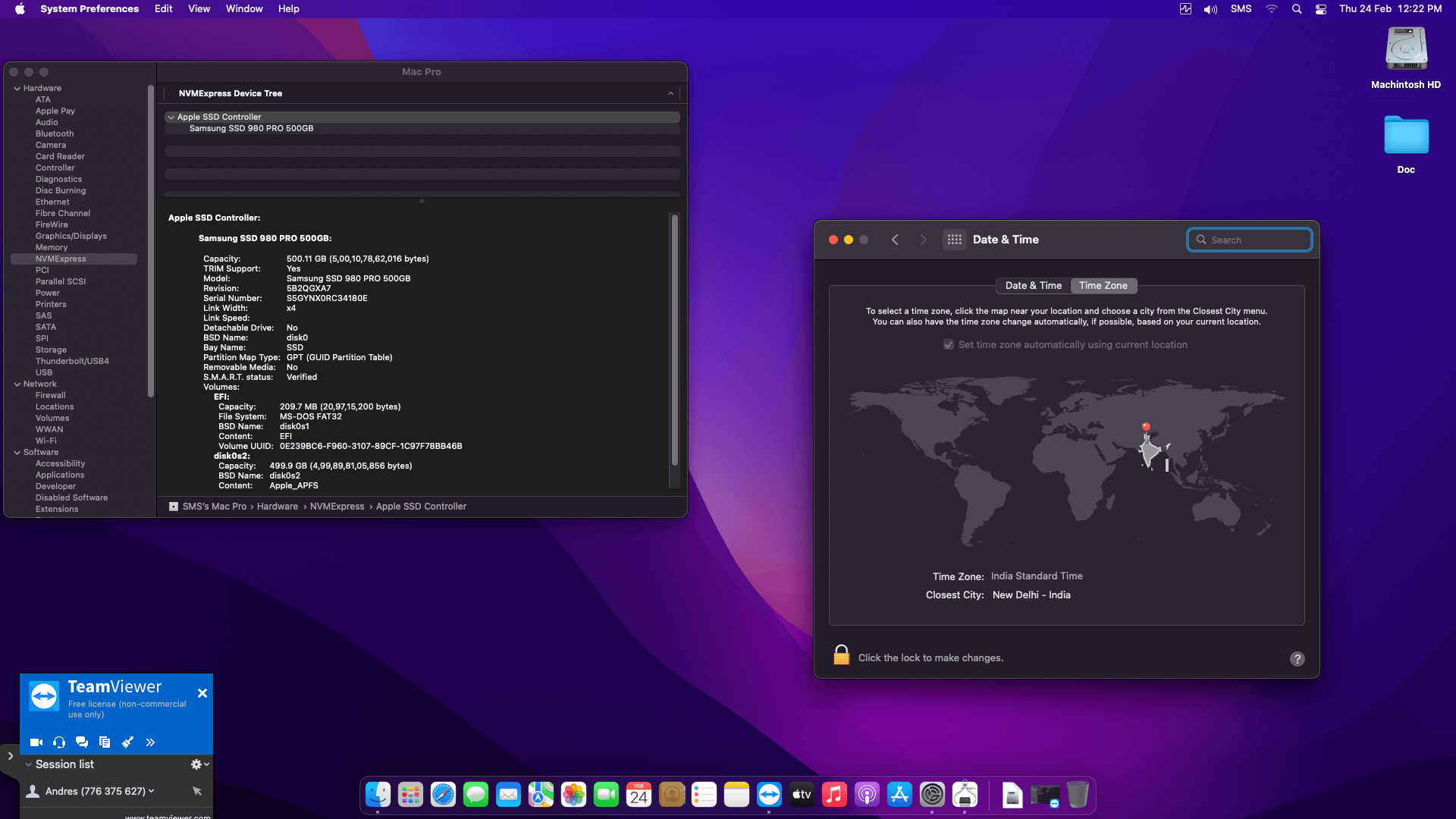Viewport: 1456px width, 819px height.
Task: Open Date & Time help question mark
Action: pyautogui.click(x=1297, y=659)
